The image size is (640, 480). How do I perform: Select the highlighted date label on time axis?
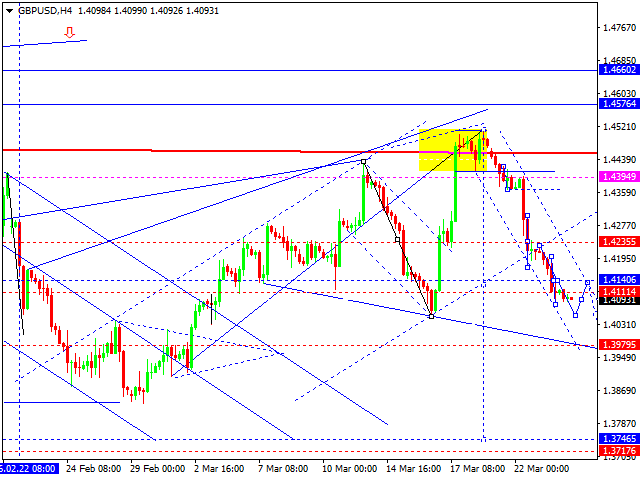pos(29,469)
